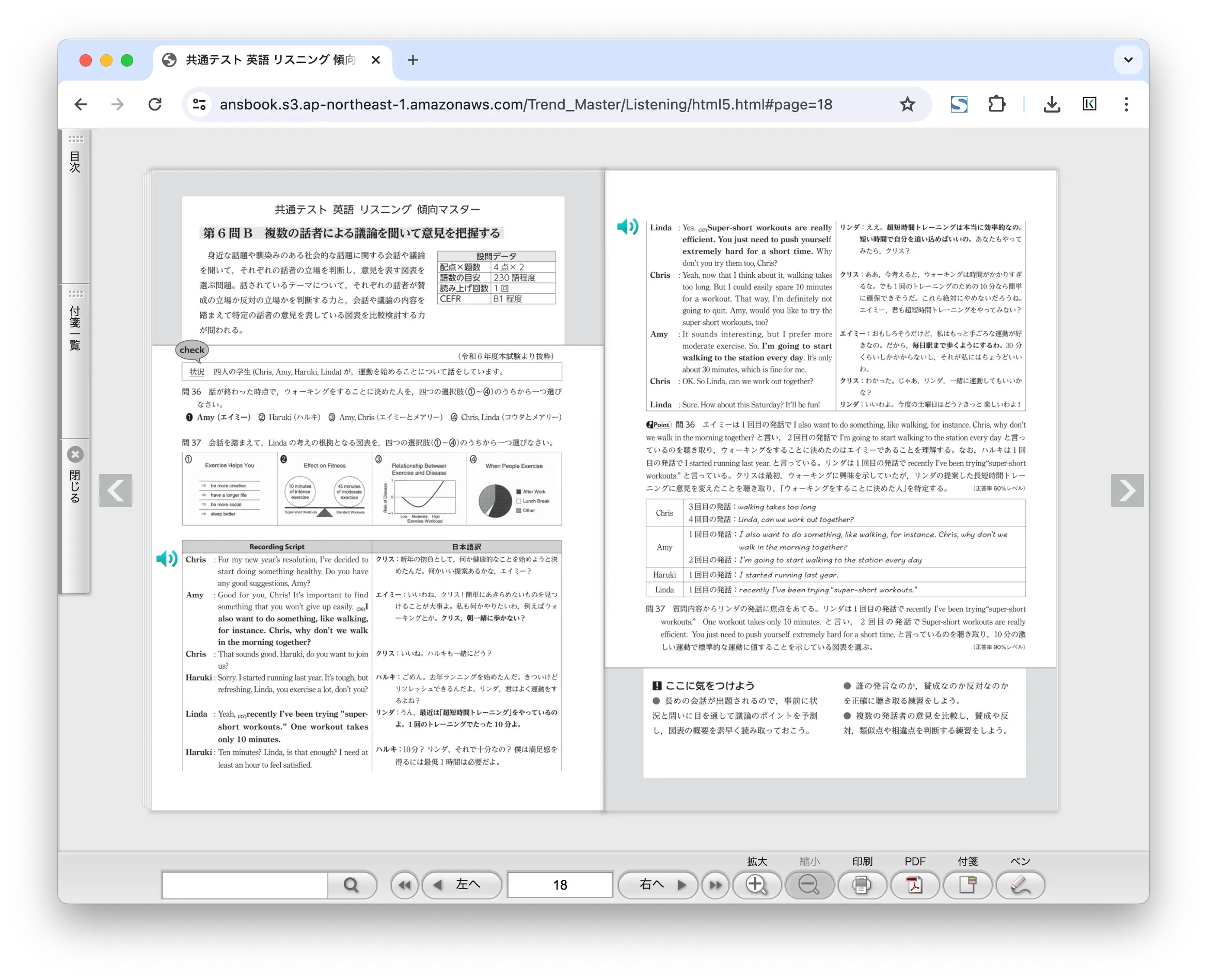The width and height of the screenshot is (1207, 980).
Task: Print with the 印刷 printer icon
Action: tap(862, 884)
